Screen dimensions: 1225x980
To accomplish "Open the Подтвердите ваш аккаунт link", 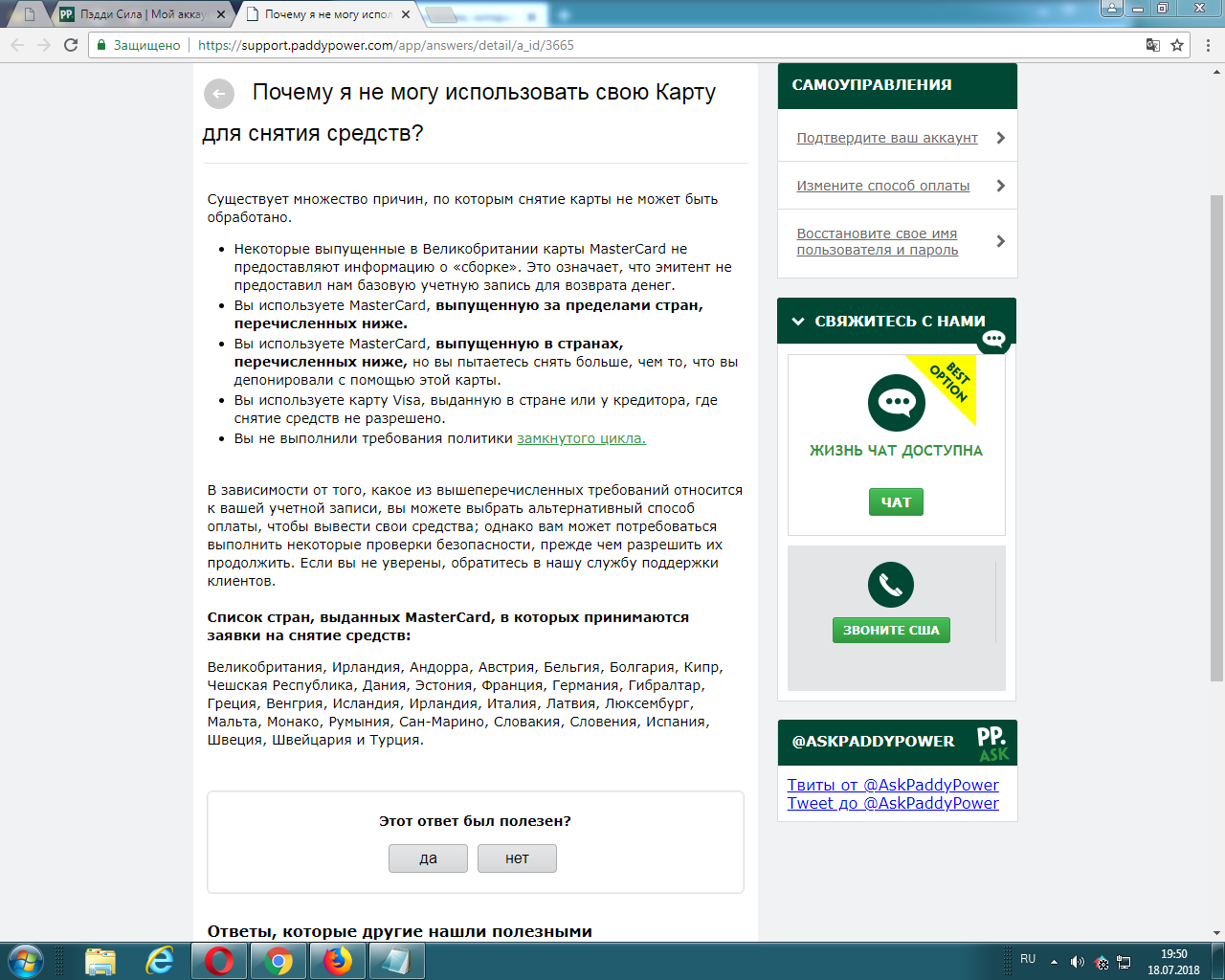I will coord(887,138).
